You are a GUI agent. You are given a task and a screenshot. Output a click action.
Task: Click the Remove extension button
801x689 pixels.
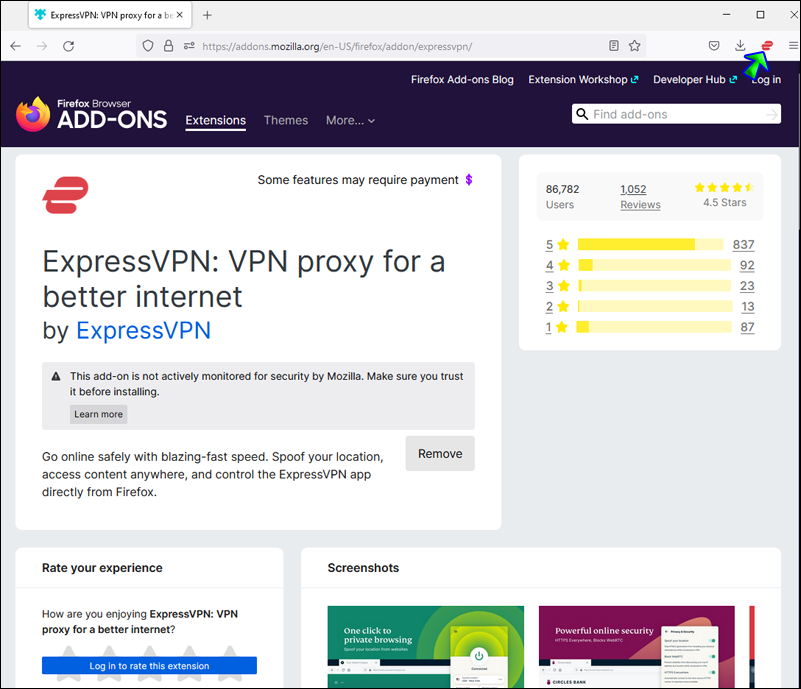(x=440, y=454)
